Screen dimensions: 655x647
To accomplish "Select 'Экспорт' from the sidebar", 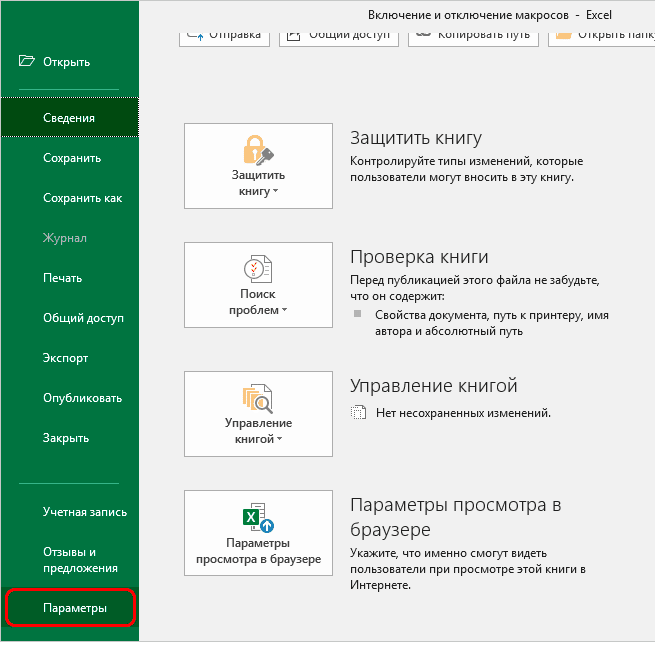I will 69,358.
